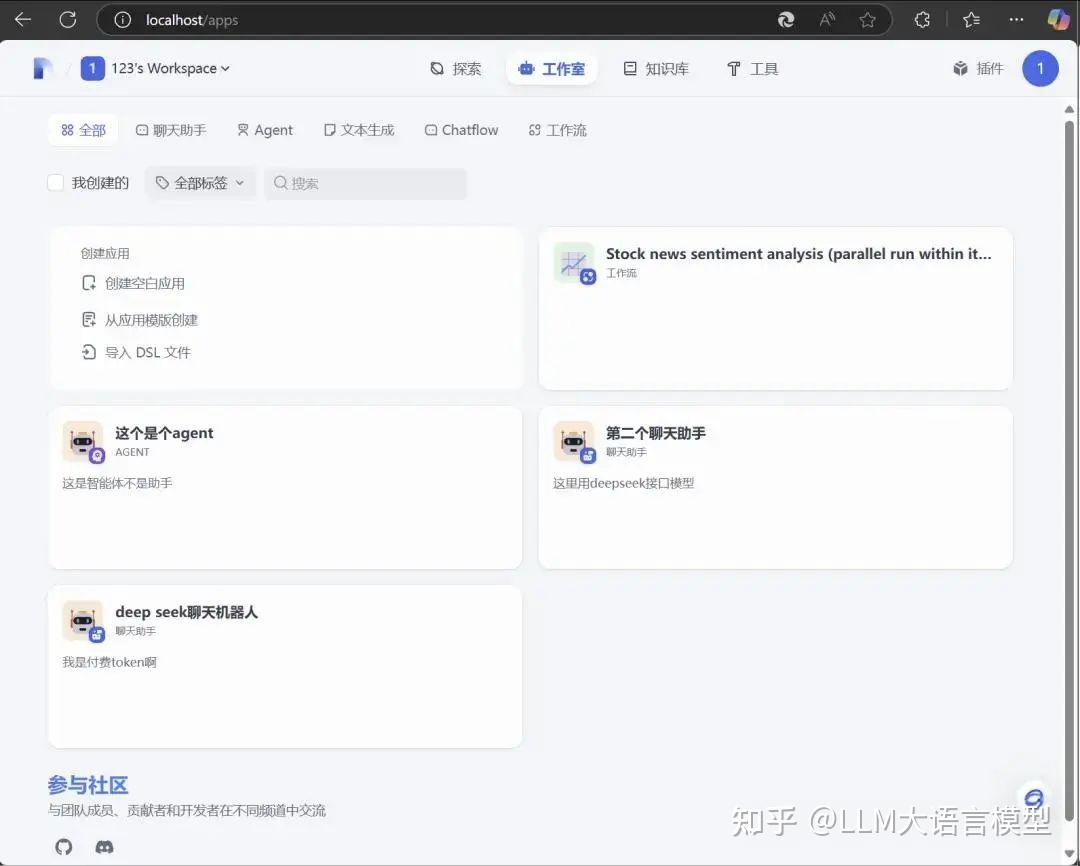Open the browser favorites list icon
The height and width of the screenshot is (866, 1080).
click(971, 20)
